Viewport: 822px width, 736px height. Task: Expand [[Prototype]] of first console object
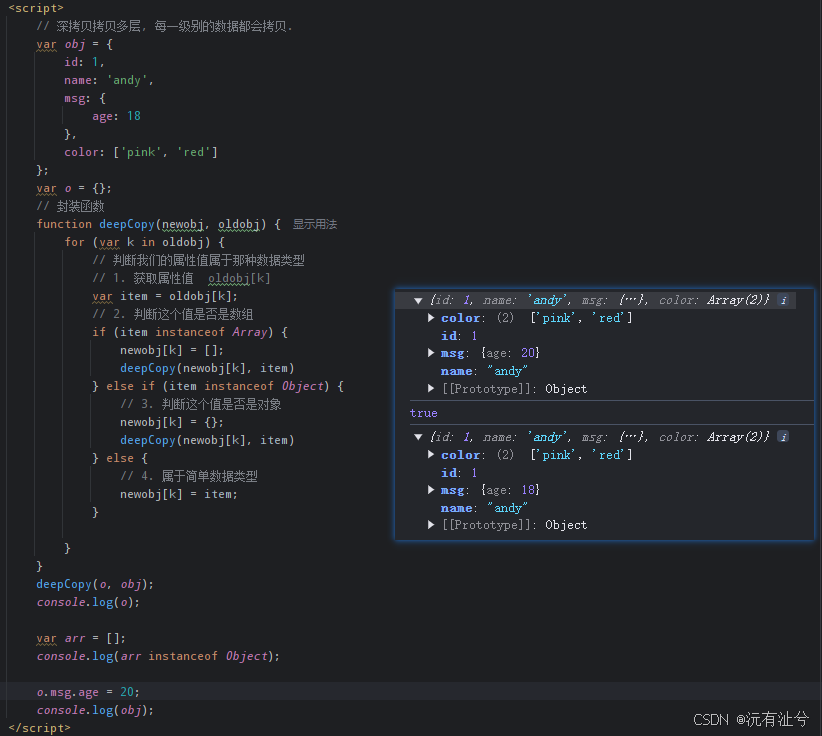[x=431, y=388]
